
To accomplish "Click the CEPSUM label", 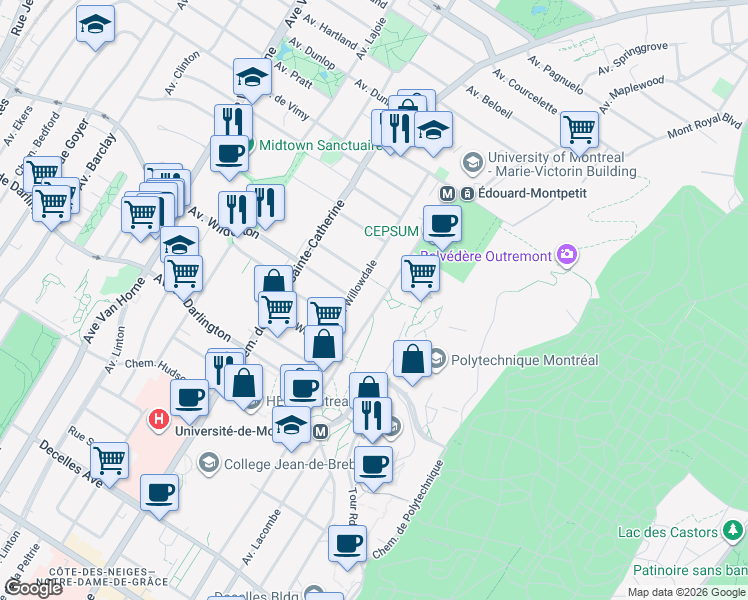I will (391, 231).
